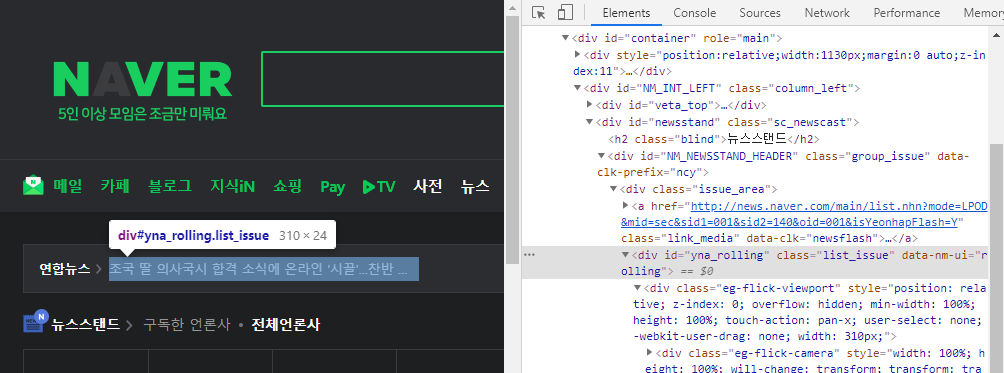The width and height of the screenshot is (1004, 373).
Task: Click the 5인 이상 모임은 조금만 미뤄요 slogan
Action: [x=142, y=115]
